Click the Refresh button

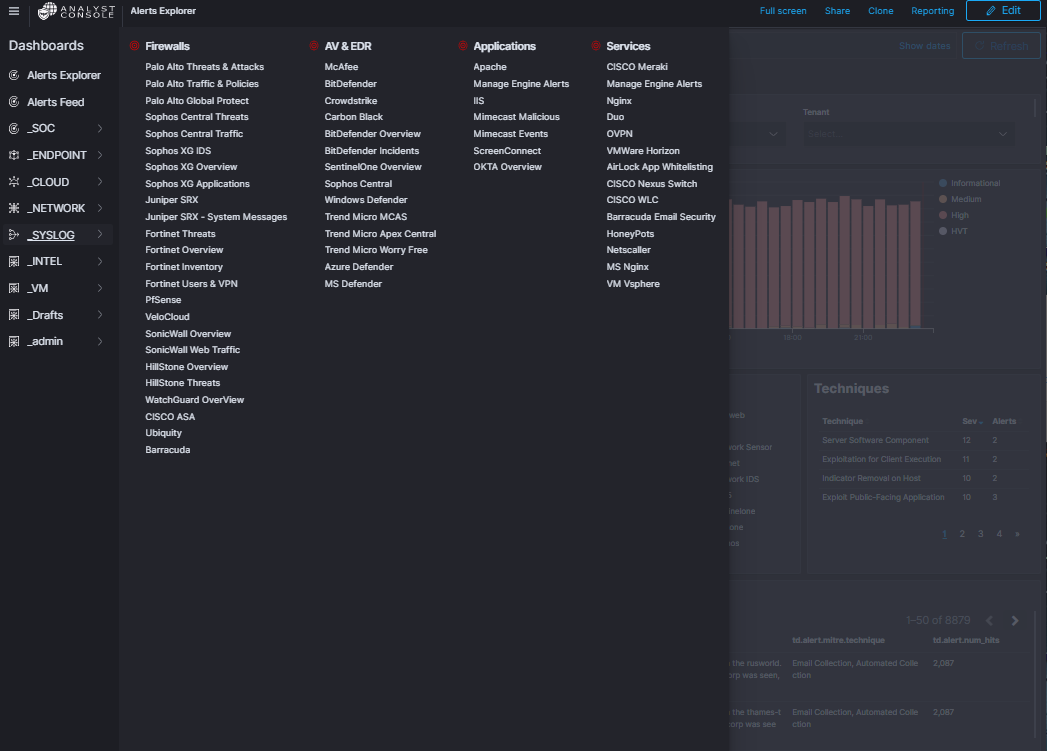pyautogui.click(x=1001, y=46)
